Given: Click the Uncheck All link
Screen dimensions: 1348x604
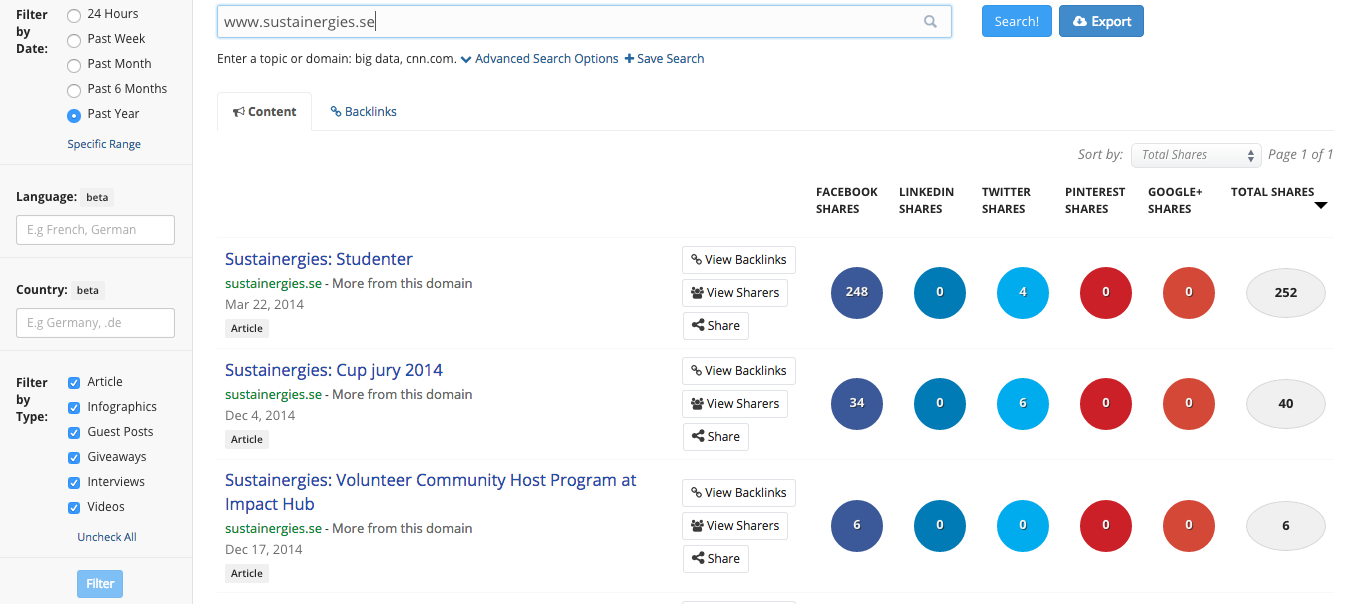Looking at the screenshot, I should 107,537.
